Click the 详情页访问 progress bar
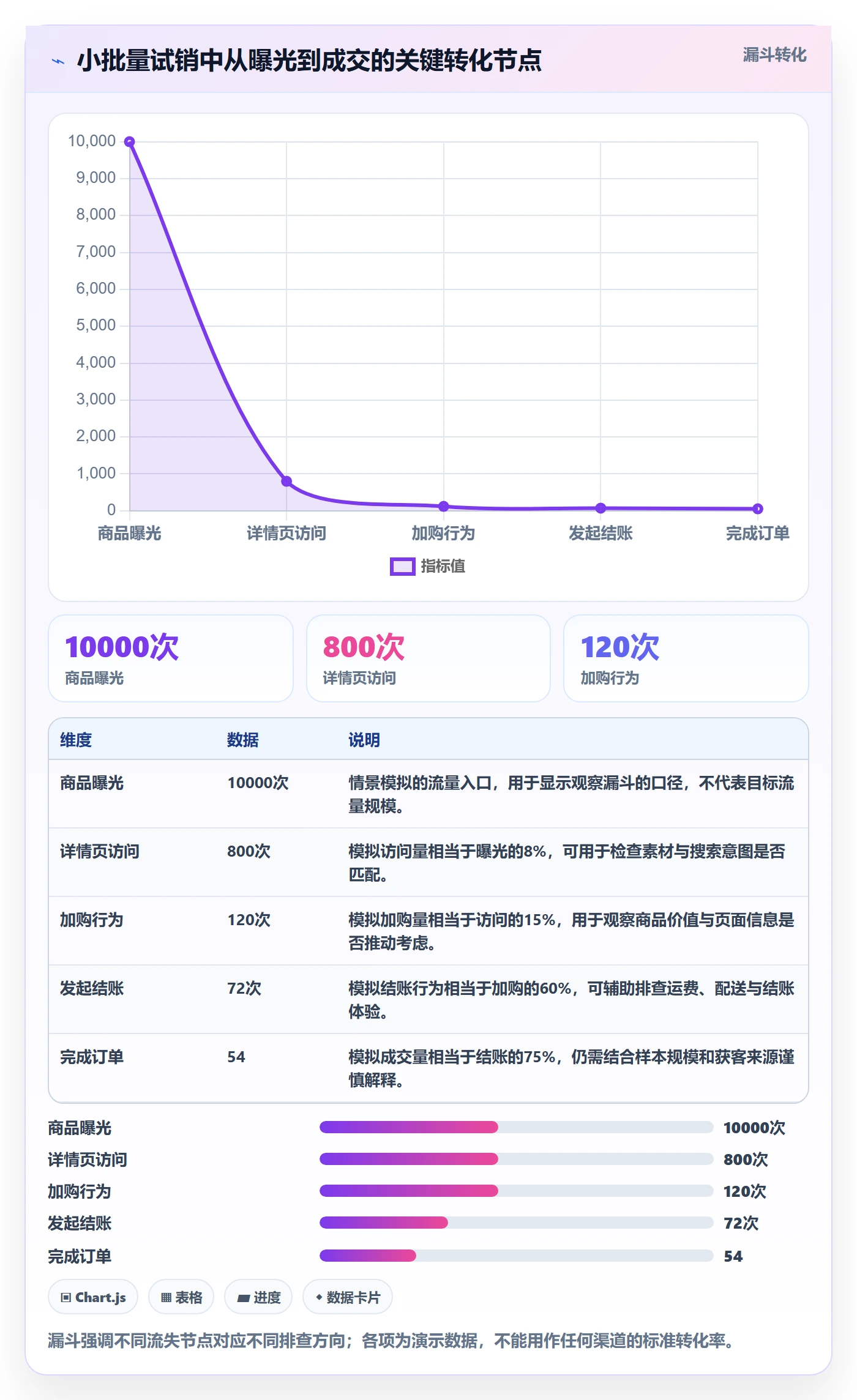 pos(516,1159)
